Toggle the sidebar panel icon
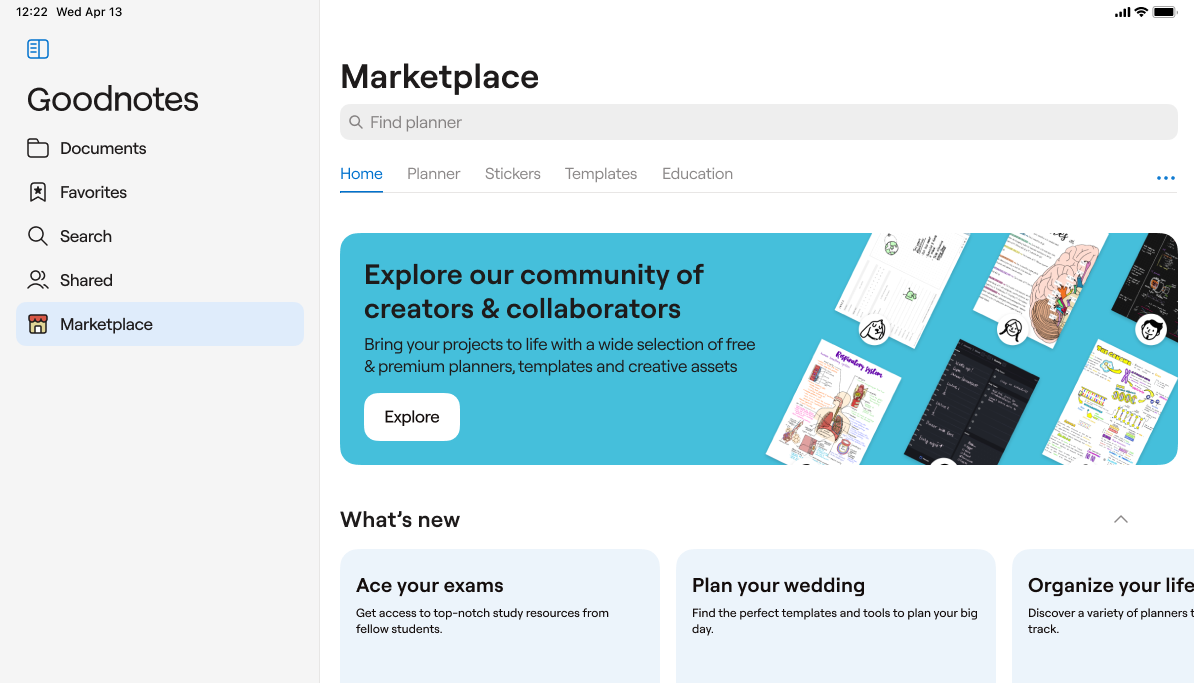This screenshot has width=1194, height=683. [x=38, y=49]
